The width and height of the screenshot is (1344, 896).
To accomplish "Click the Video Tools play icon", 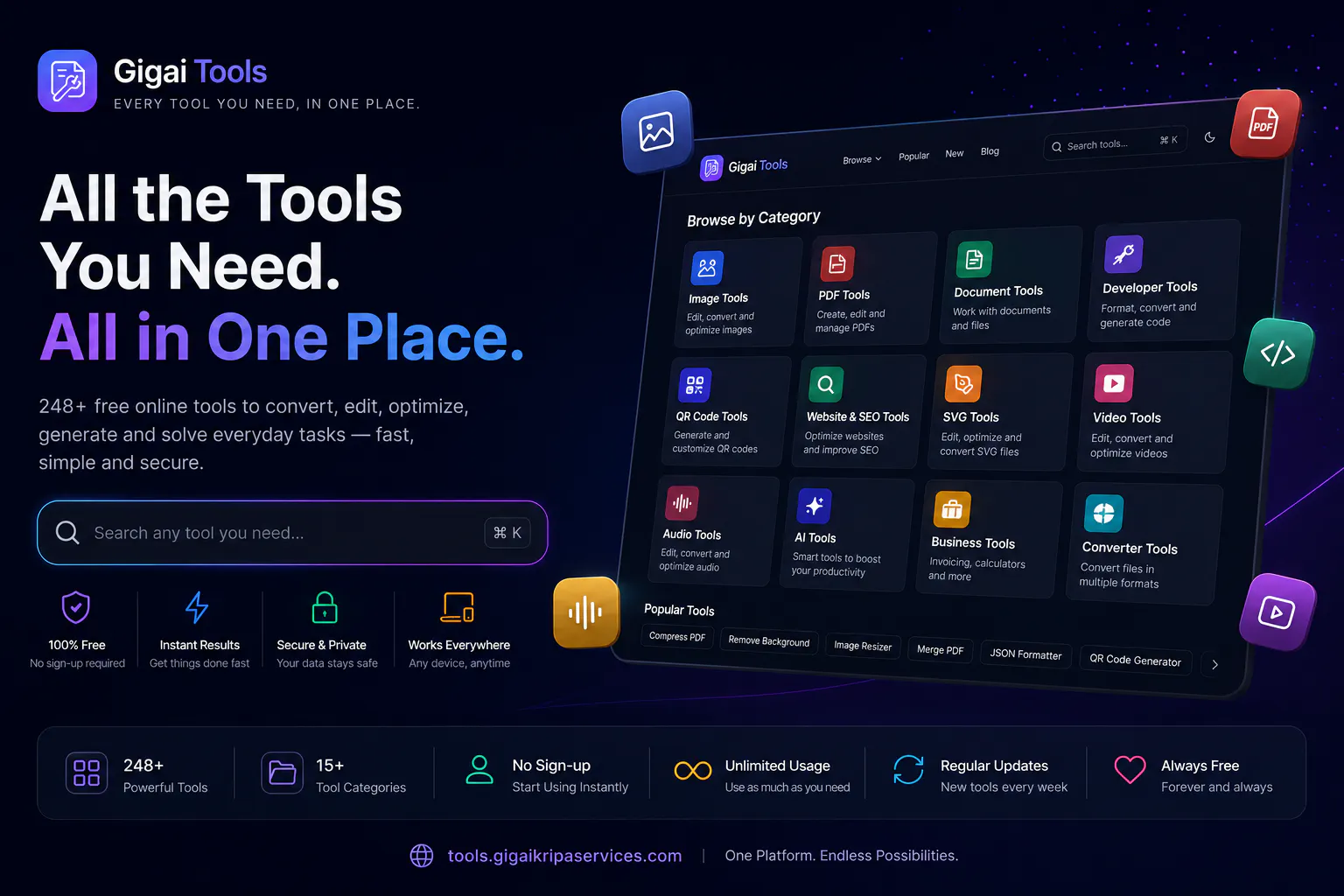I will click(x=1114, y=383).
